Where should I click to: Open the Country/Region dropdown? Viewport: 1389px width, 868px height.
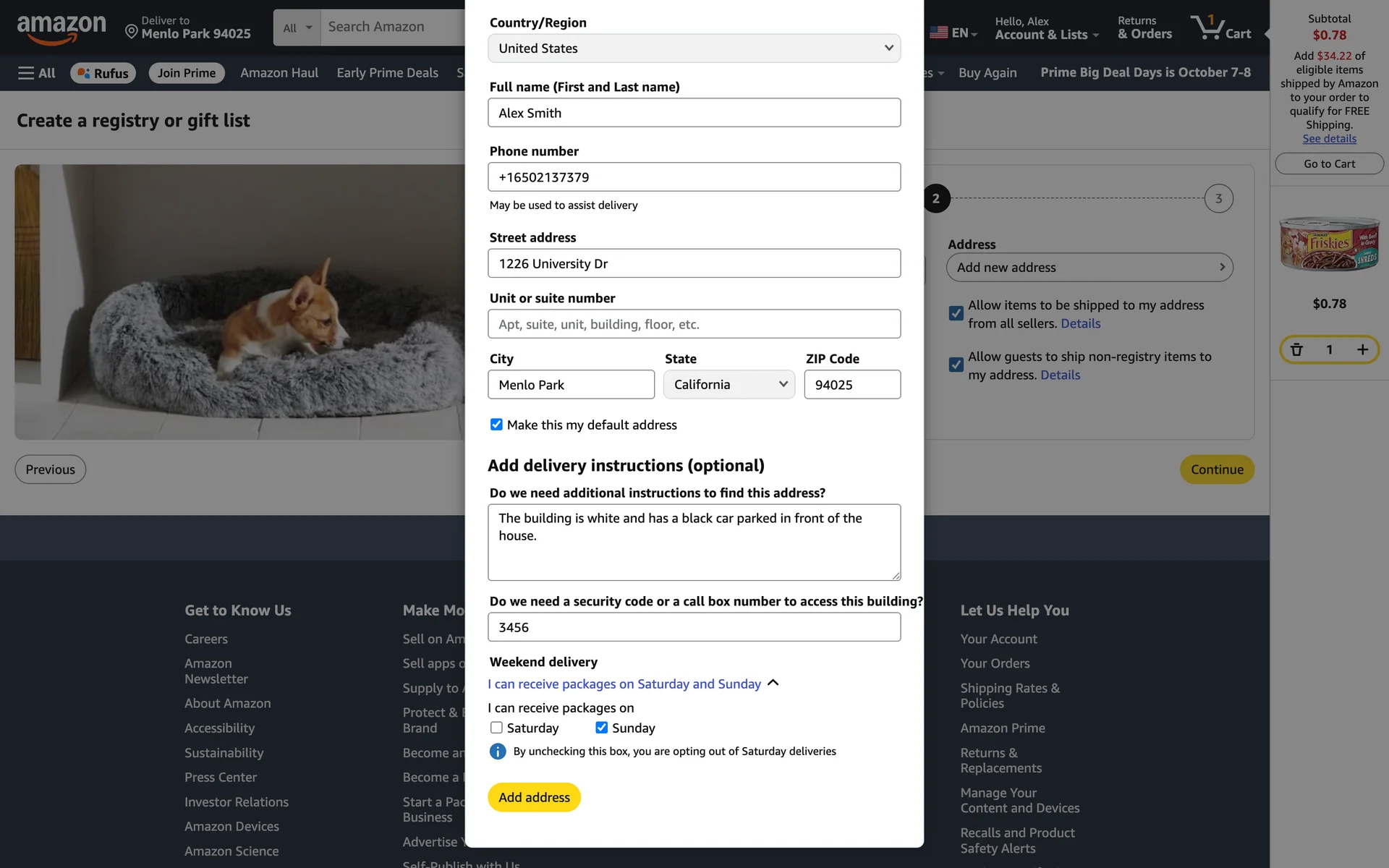click(694, 48)
